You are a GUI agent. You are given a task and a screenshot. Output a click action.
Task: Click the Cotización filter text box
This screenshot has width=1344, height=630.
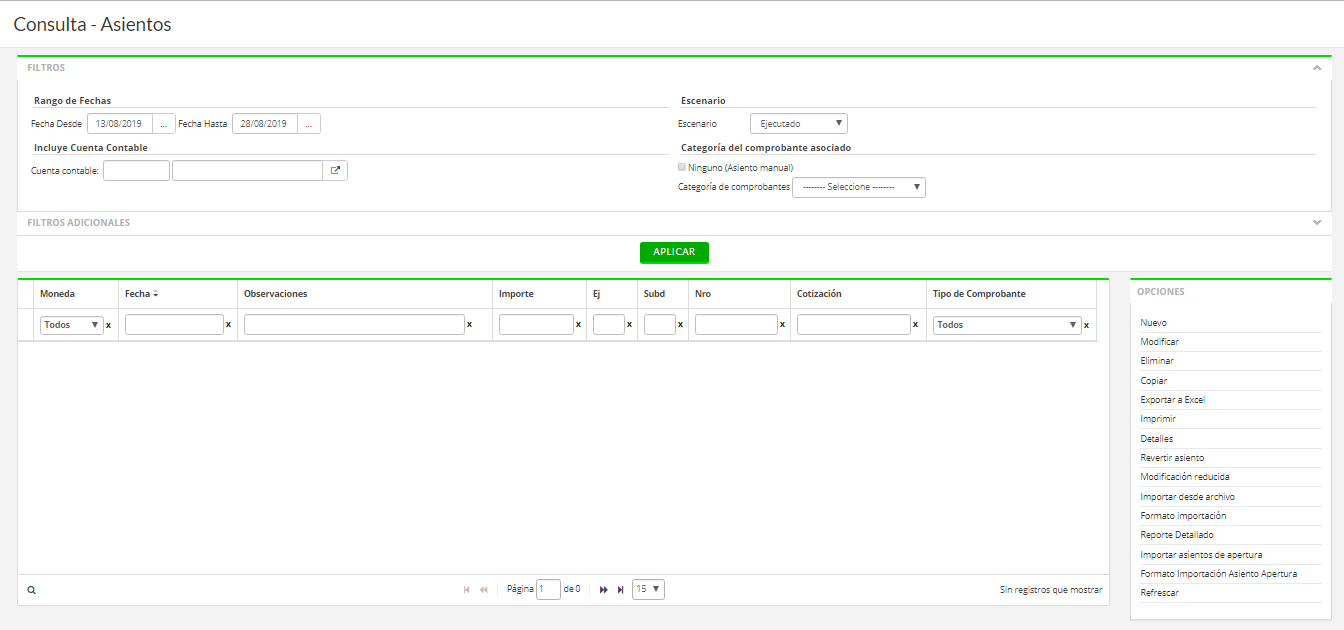[854, 325]
